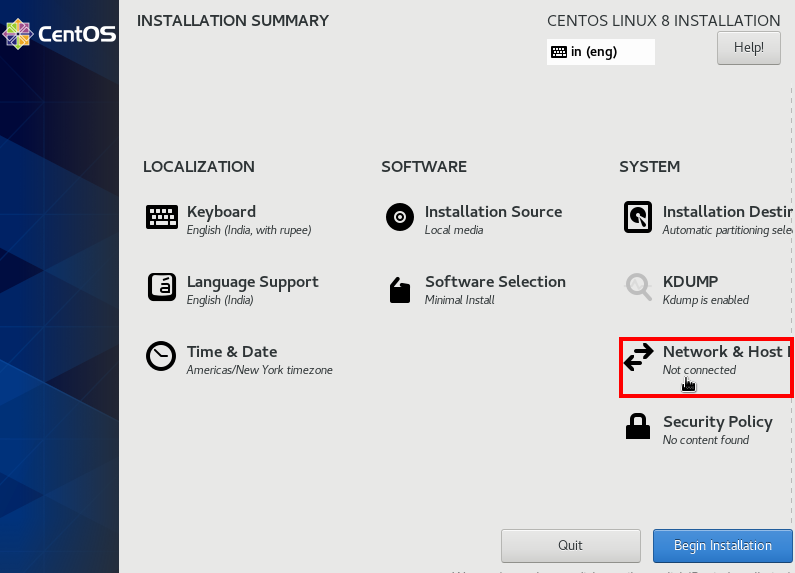Click the SOFTWARE heading
The image size is (795, 573).
click(x=424, y=167)
